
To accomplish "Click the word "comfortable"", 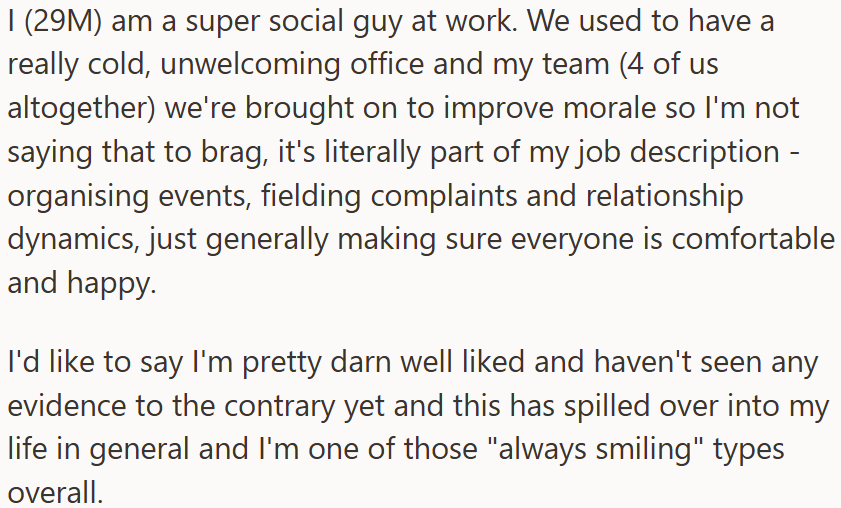I will pyautogui.click(x=753, y=239).
